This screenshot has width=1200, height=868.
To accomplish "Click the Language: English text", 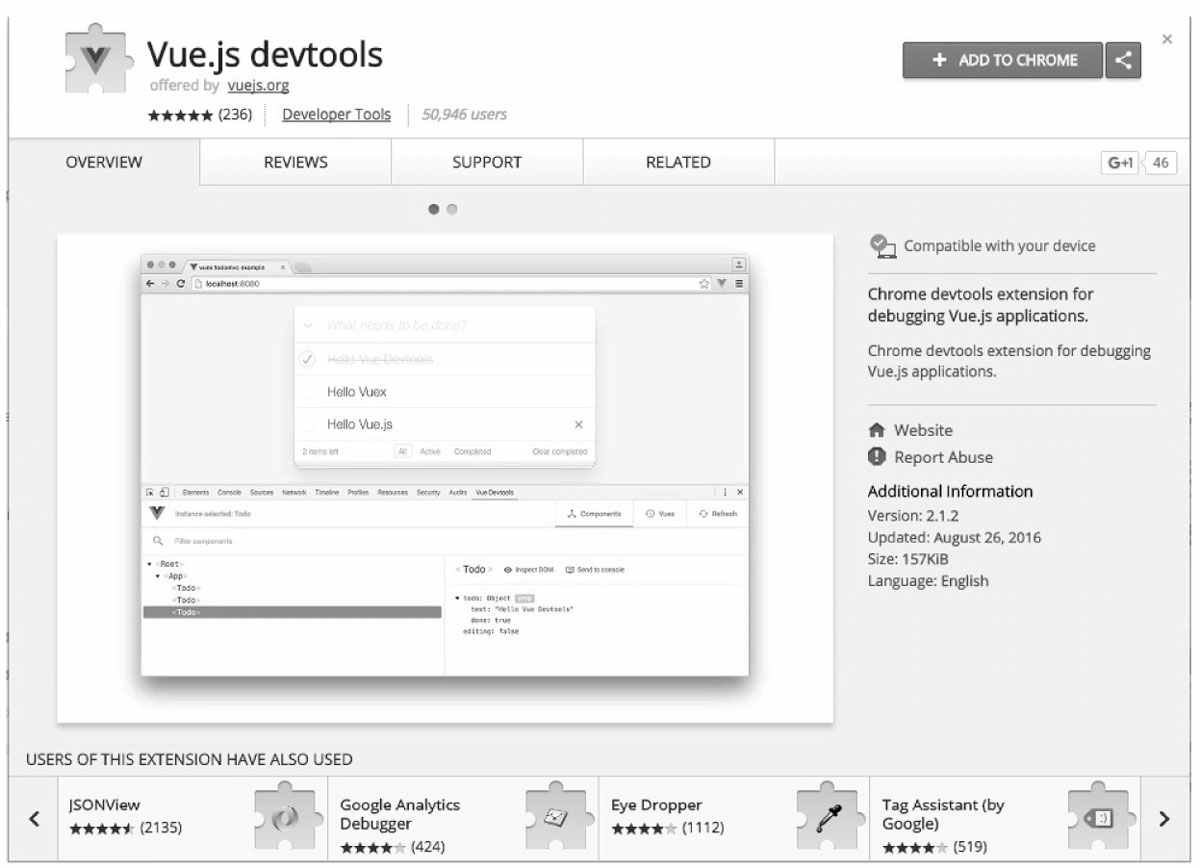I will click(928, 581).
